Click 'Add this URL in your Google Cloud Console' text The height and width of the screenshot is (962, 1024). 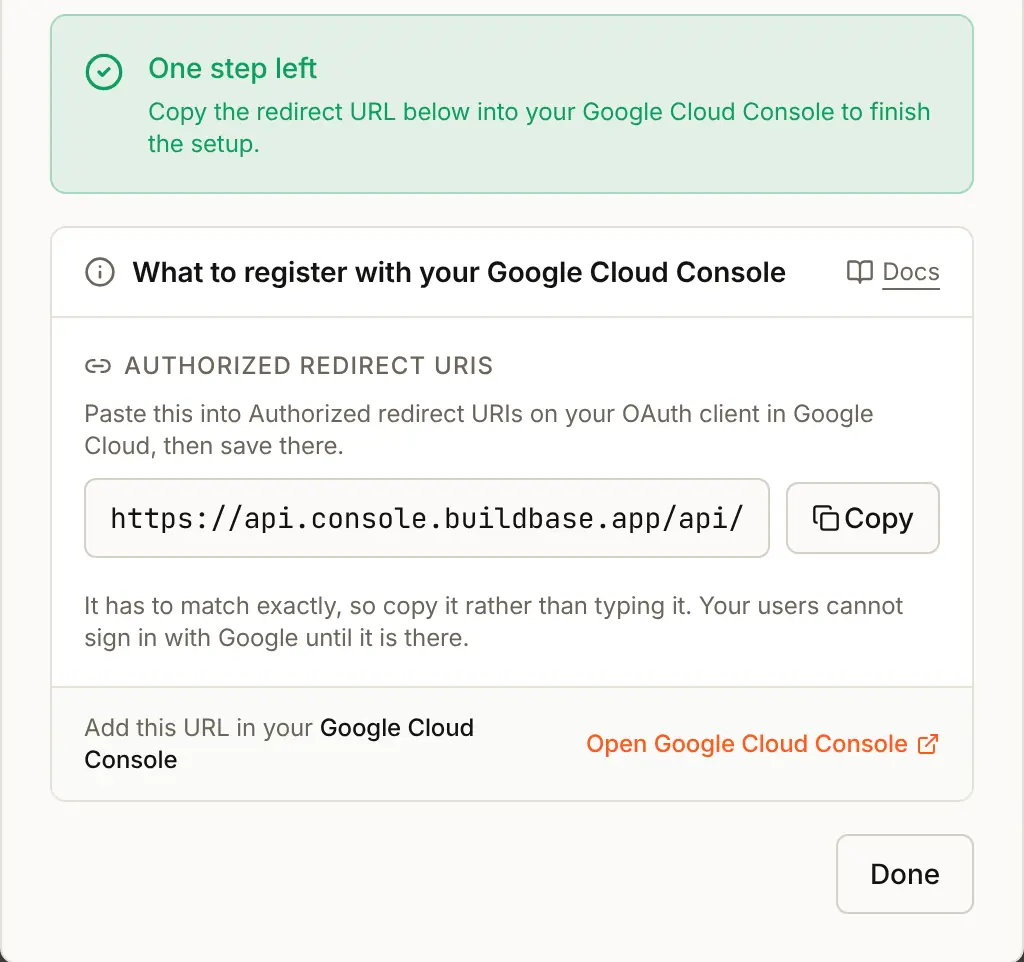pos(279,744)
